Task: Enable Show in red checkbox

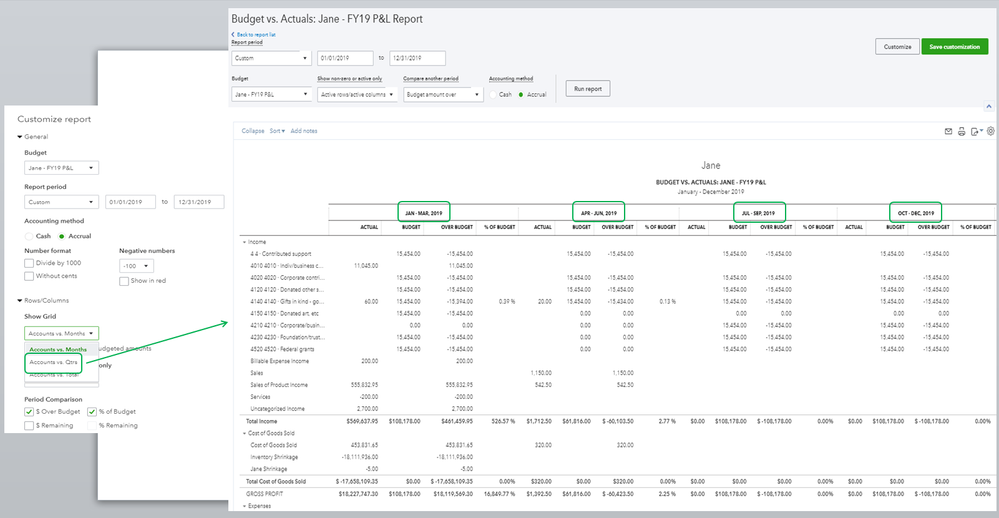Action: 125,281
